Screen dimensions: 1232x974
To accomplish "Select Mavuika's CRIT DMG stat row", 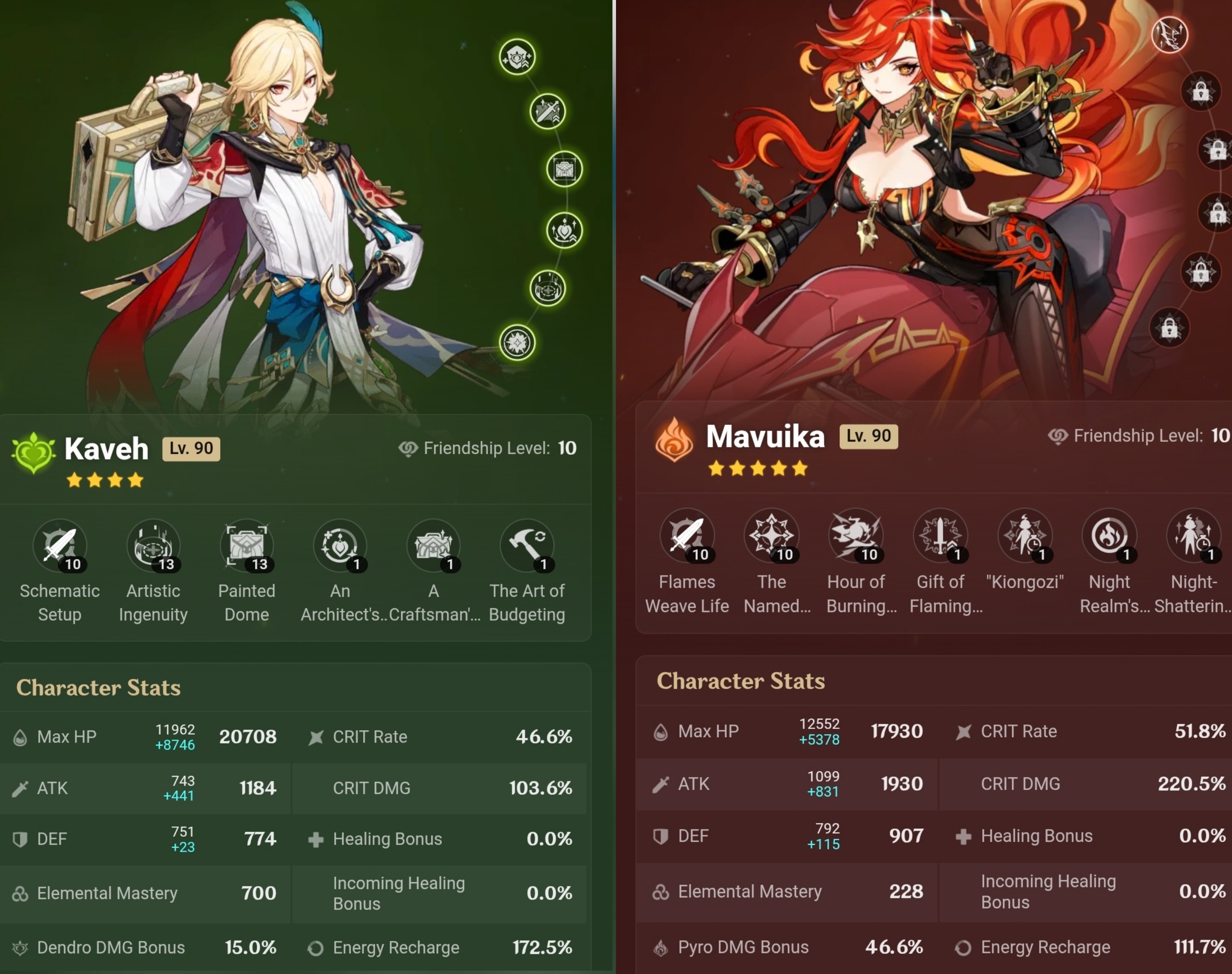I will 1085,784.
